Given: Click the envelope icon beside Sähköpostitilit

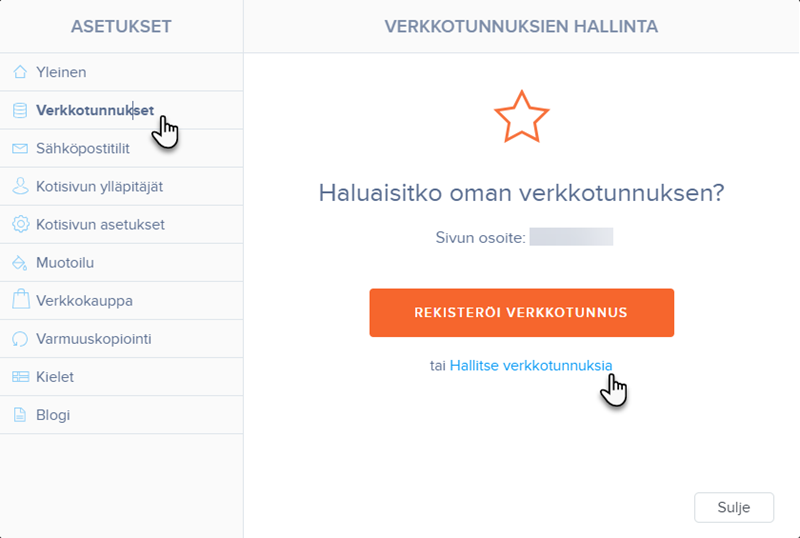Looking at the screenshot, I should (20, 149).
